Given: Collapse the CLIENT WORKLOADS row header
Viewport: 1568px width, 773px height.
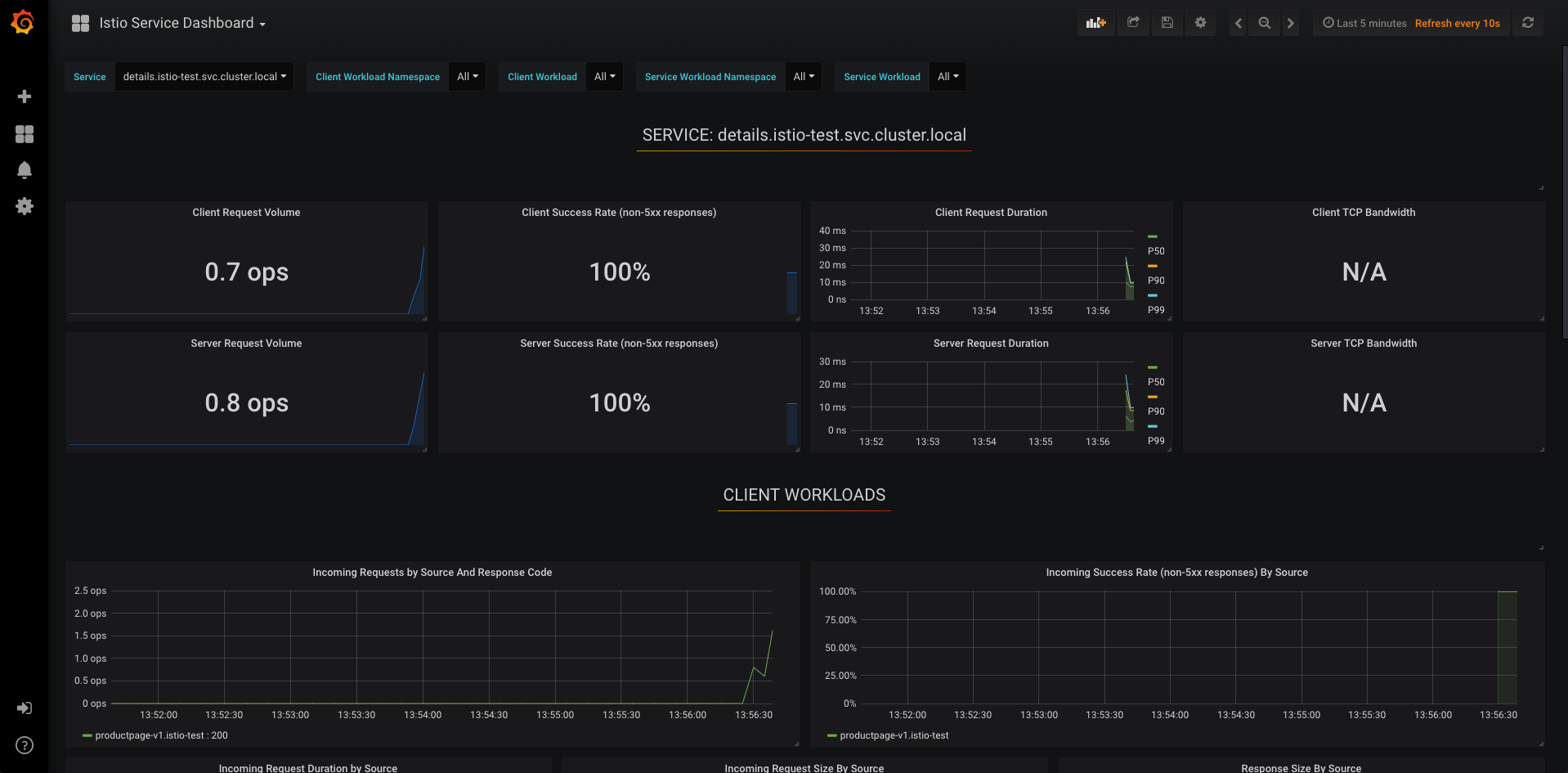Looking at the screenshot, I should (x=804, y=495).
